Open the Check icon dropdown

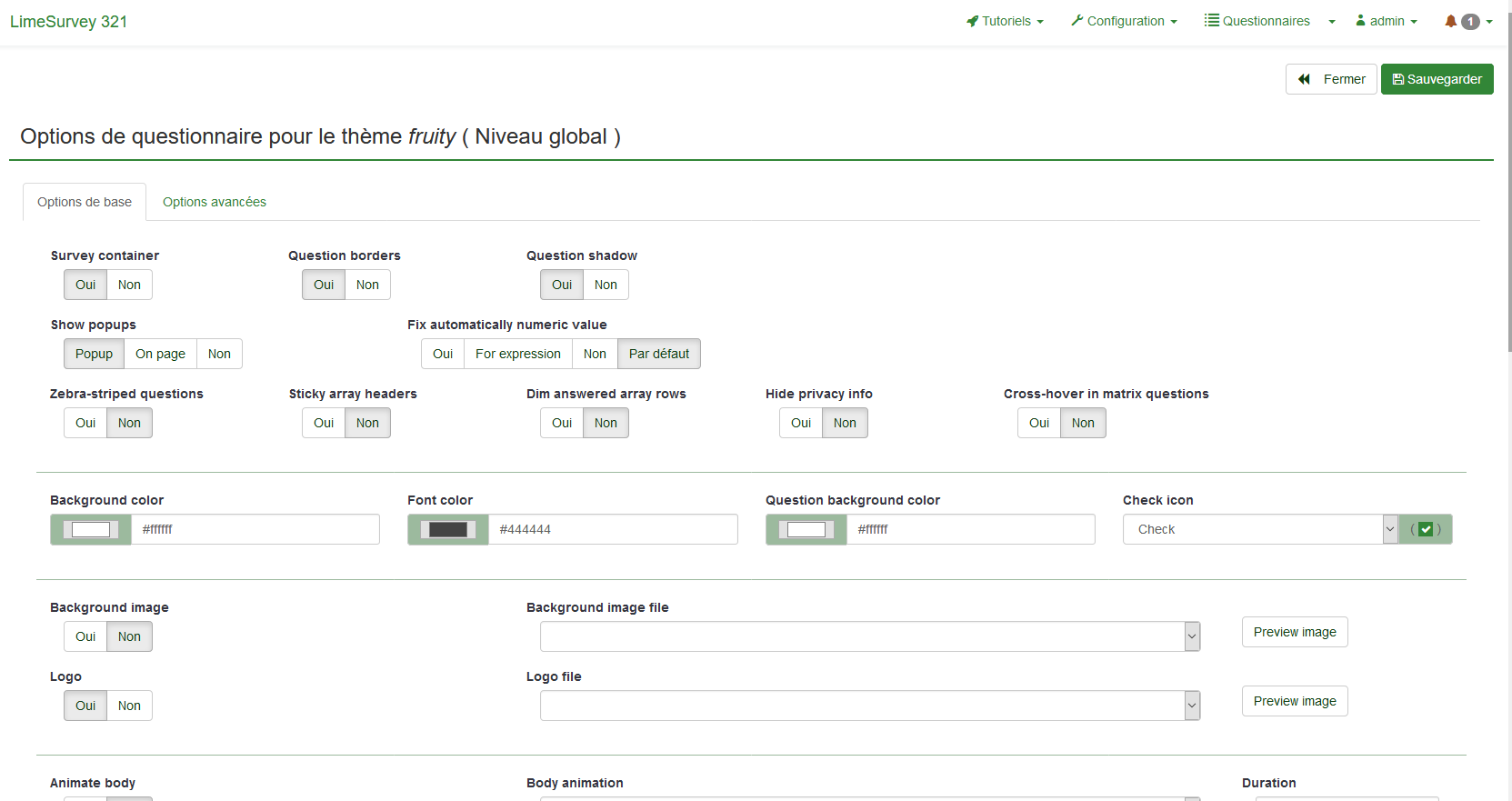[x=1259, y=529]
